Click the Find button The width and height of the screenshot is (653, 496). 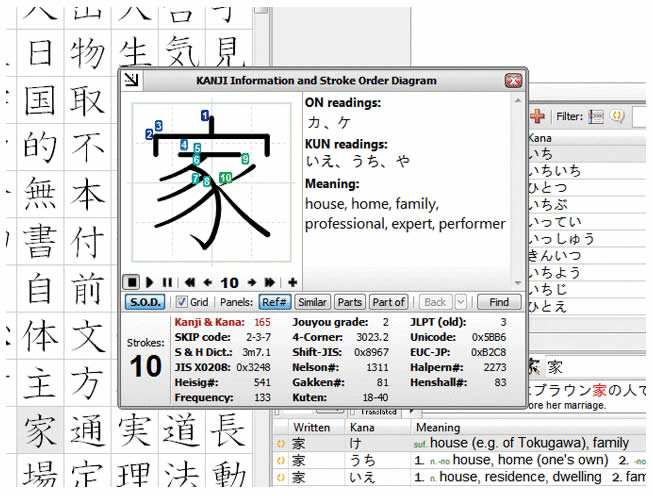click(x=499, y=302)
